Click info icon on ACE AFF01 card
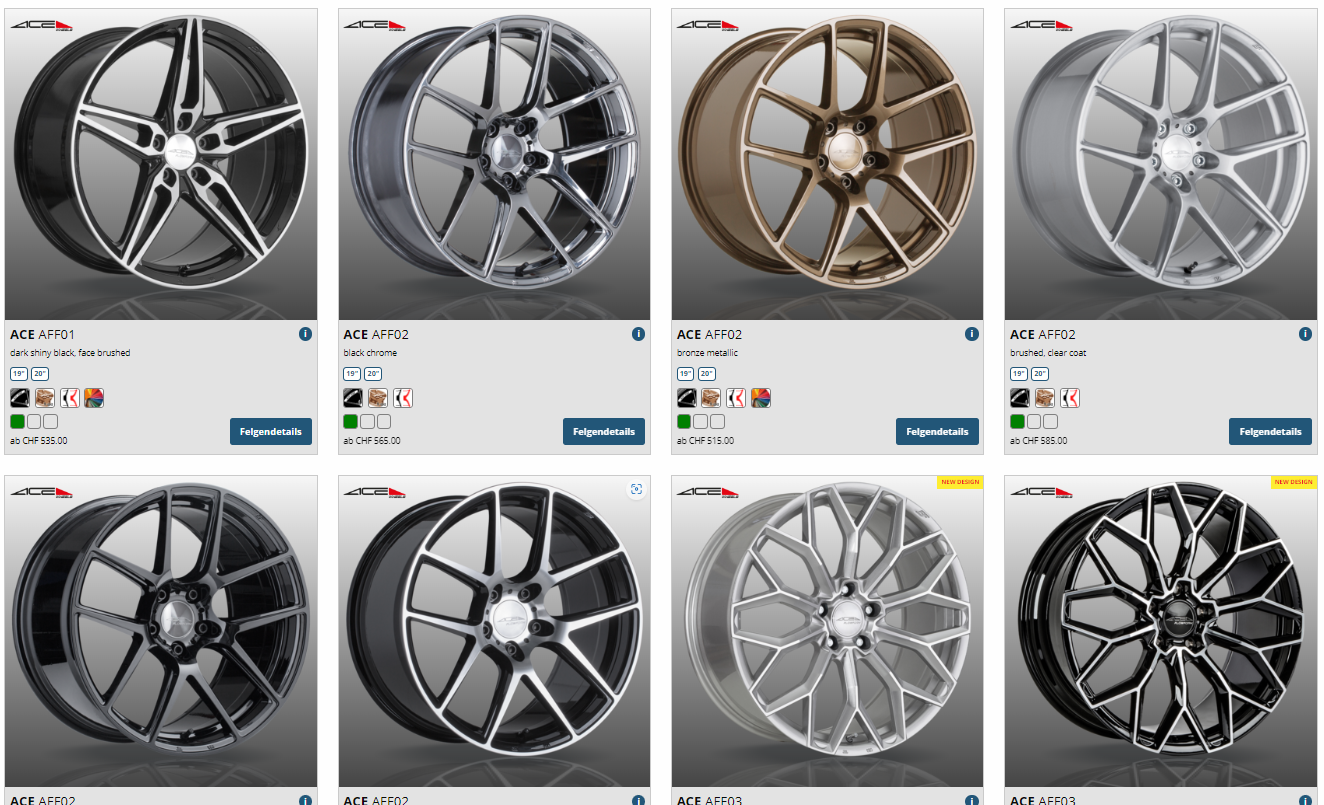1324x805 pixels. [305, 334]
